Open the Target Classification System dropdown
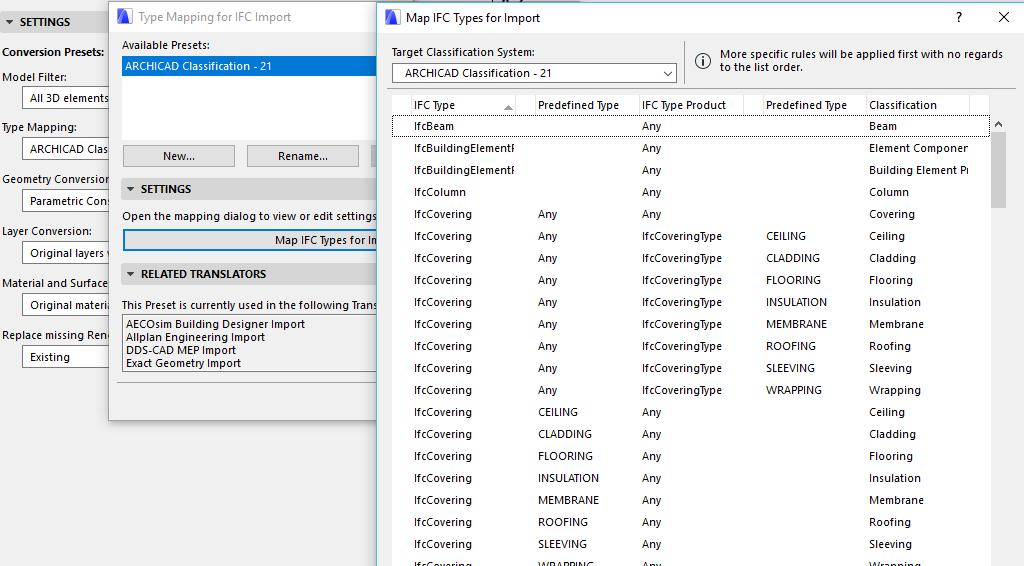Image resolution: width=1024 pixels, height=566 pixels. [534, 73]
